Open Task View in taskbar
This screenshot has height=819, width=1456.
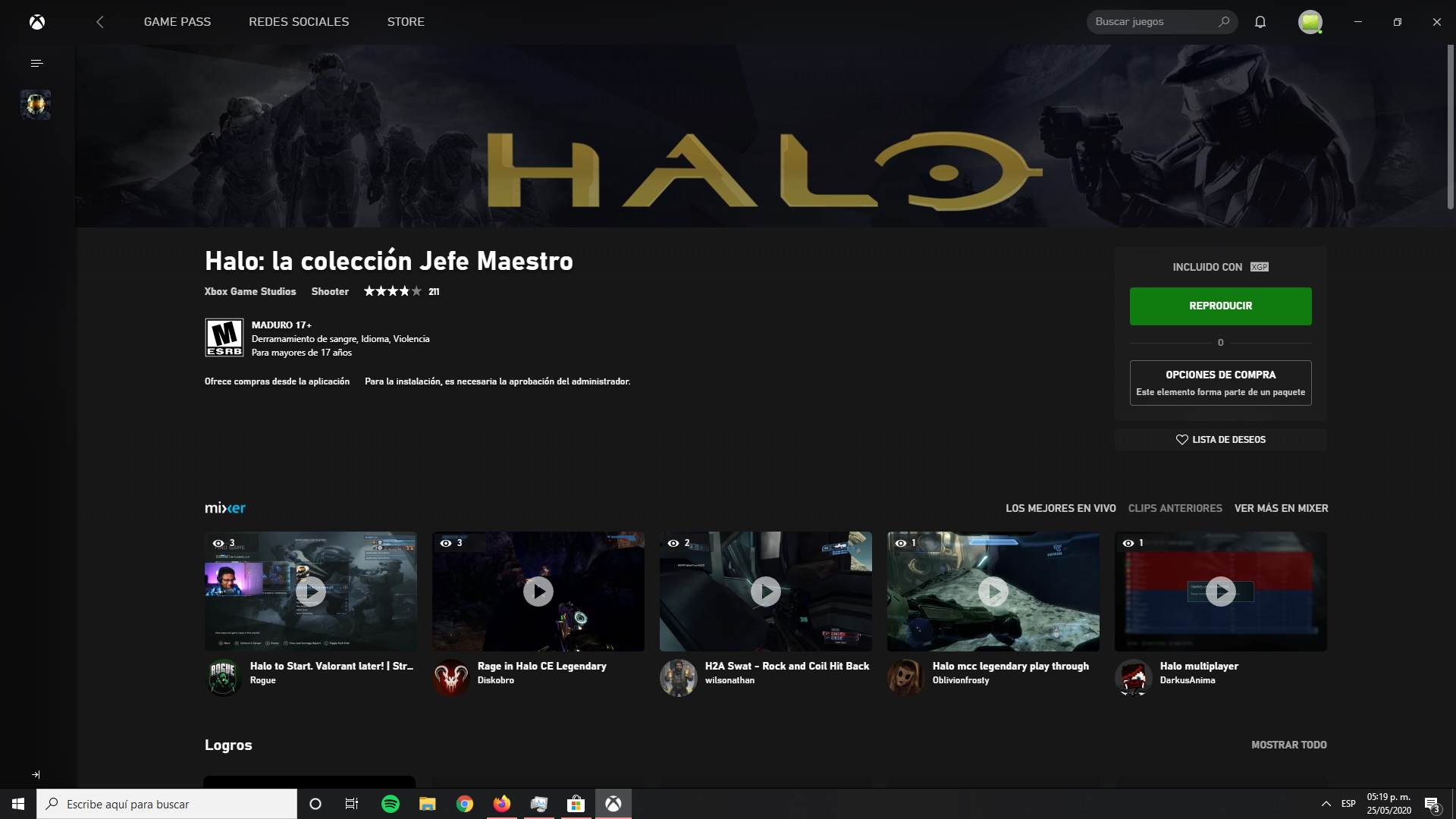(352, 804)
